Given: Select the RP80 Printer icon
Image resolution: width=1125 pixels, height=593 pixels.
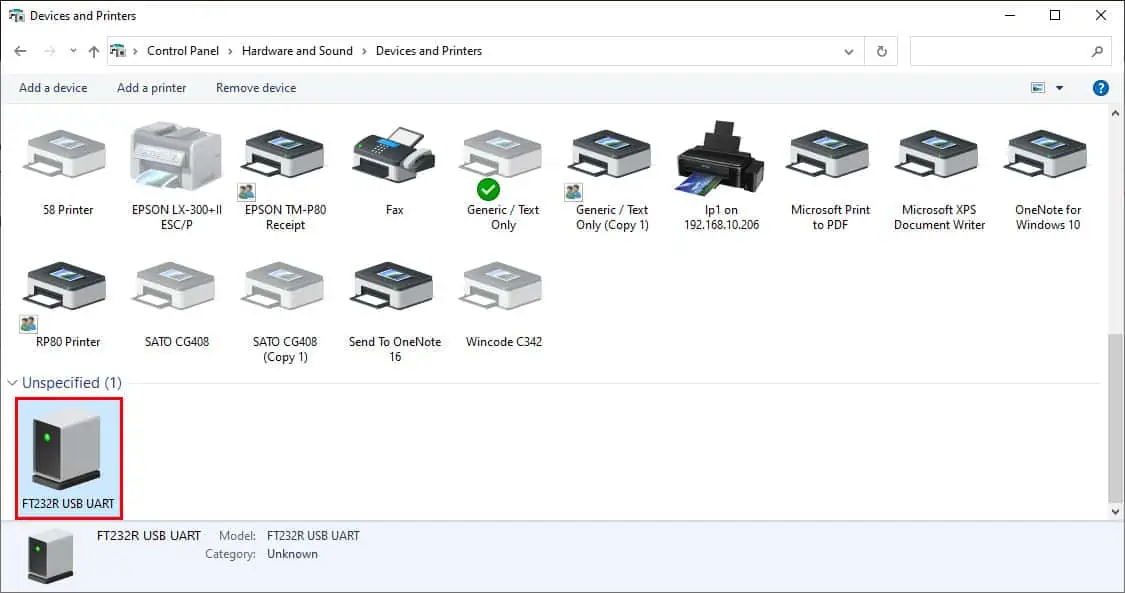Looking at the screenshot, I should tap(68, 292).
